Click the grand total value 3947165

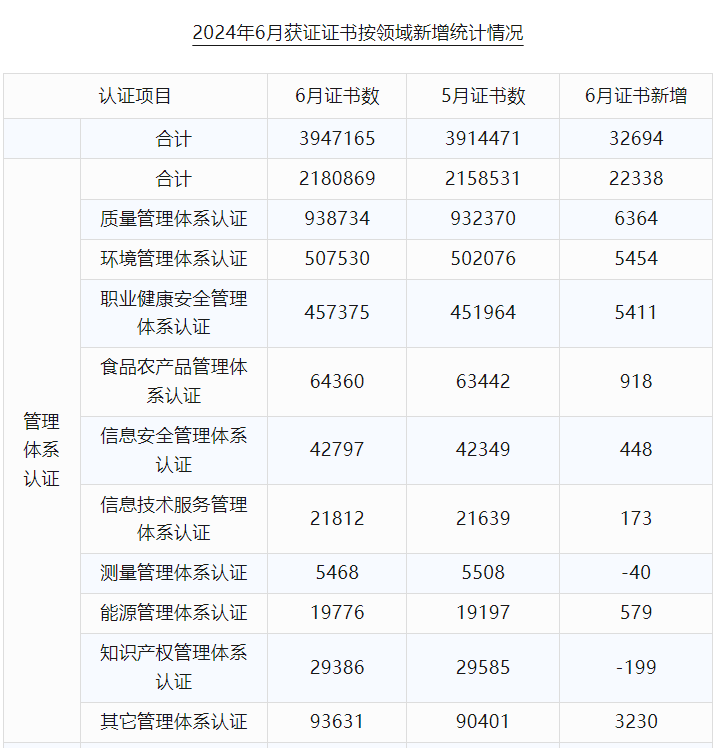[337, 138]
